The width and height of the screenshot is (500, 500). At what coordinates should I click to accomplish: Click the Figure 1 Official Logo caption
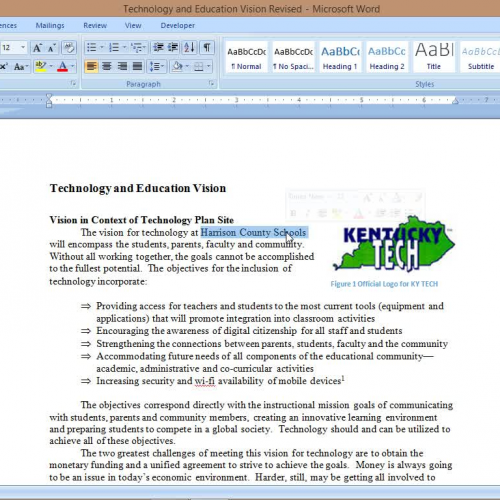tap(384, 284)
